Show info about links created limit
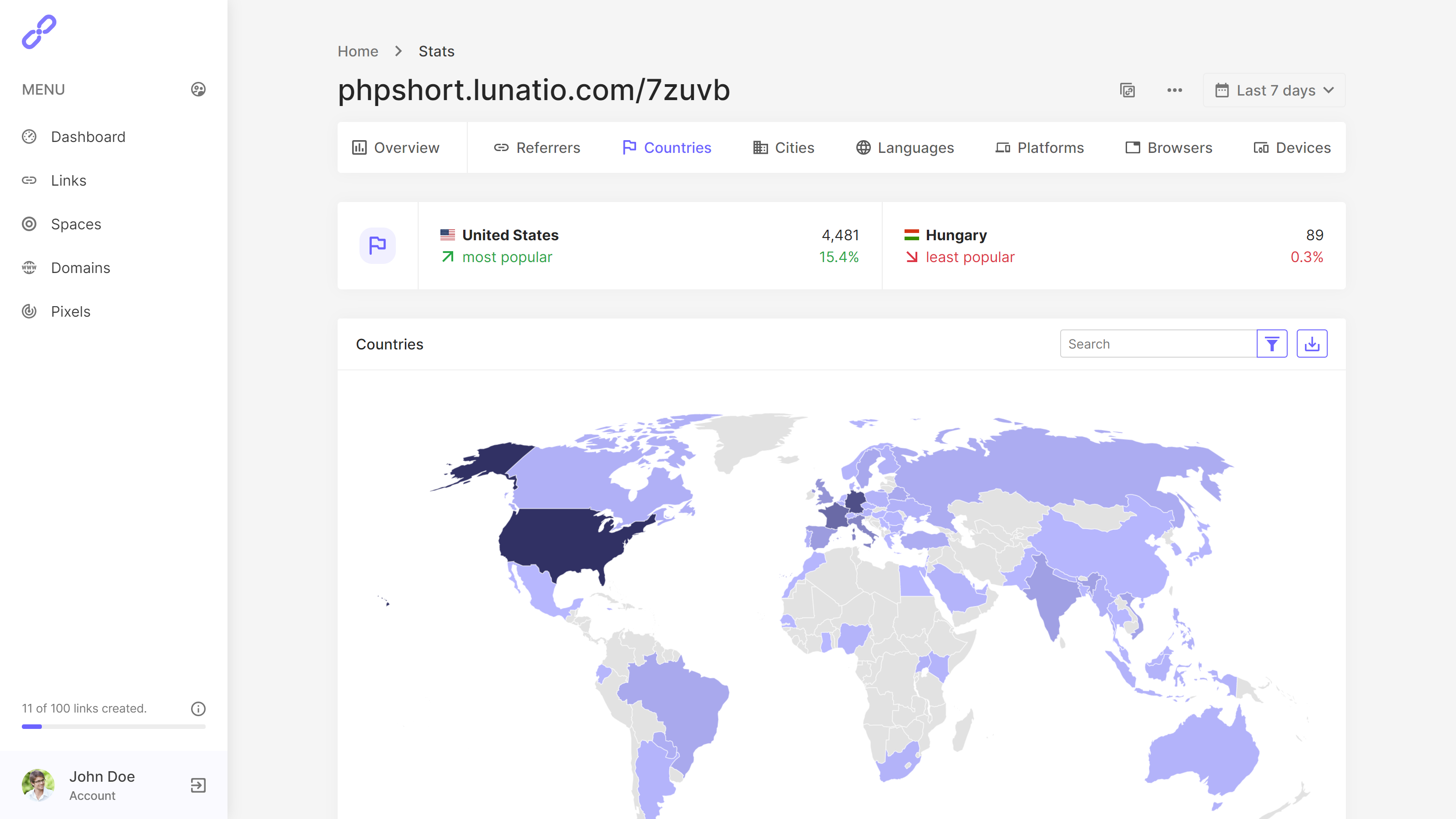This screenshot has width=1456, height=819. (198, 709)
